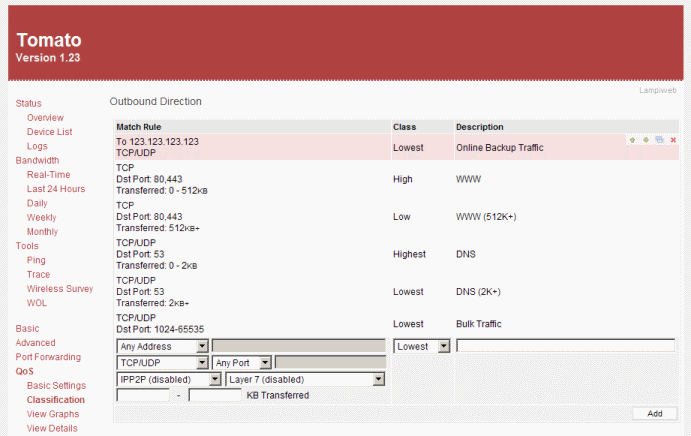Click the Add button

pos(655,414)
